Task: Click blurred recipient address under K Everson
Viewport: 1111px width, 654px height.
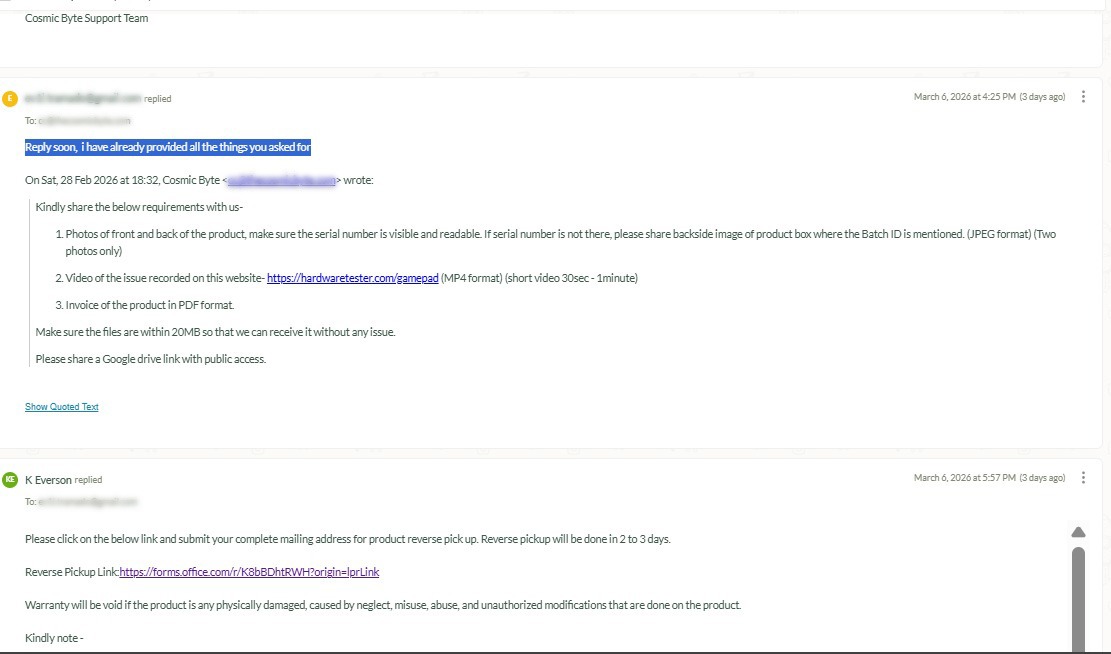Action: pos(88,502)
